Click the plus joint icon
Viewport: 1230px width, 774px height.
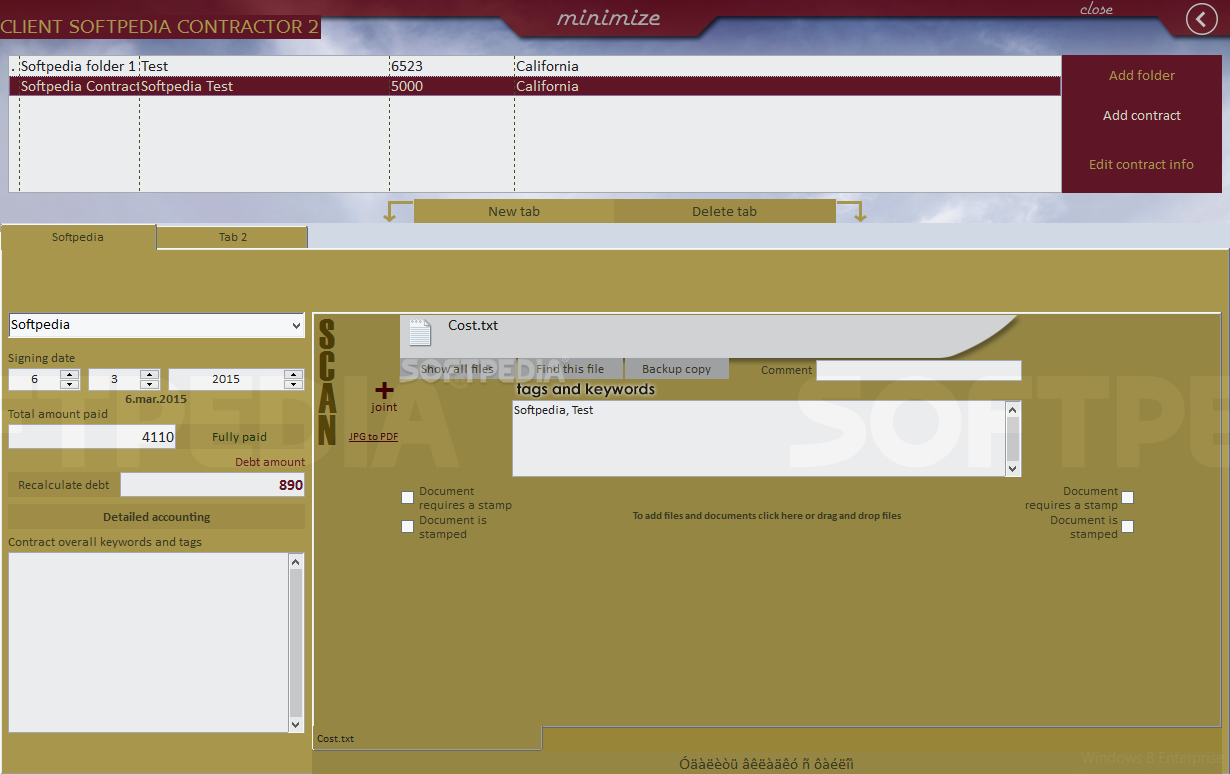pos(384,390)
